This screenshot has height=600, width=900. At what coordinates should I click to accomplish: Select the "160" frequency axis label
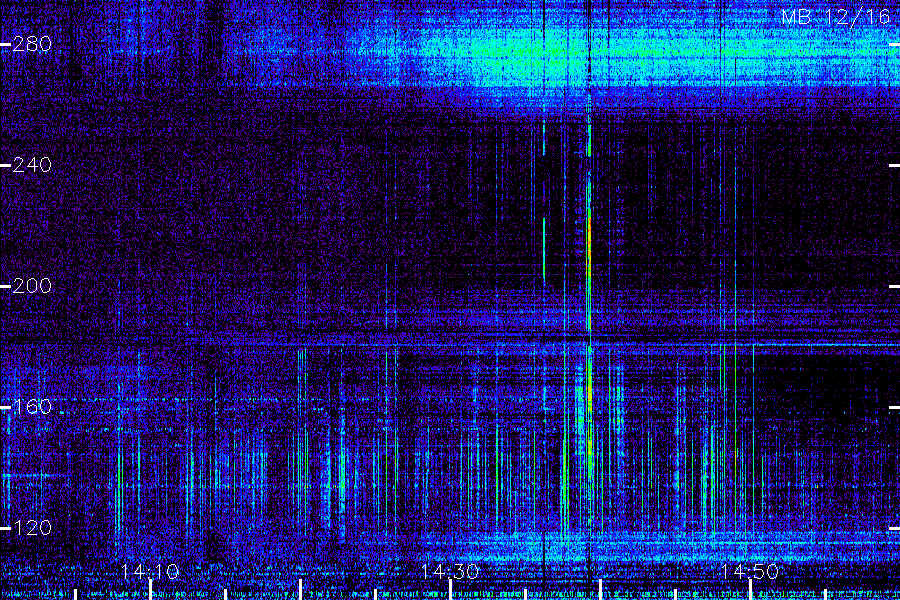32,407
